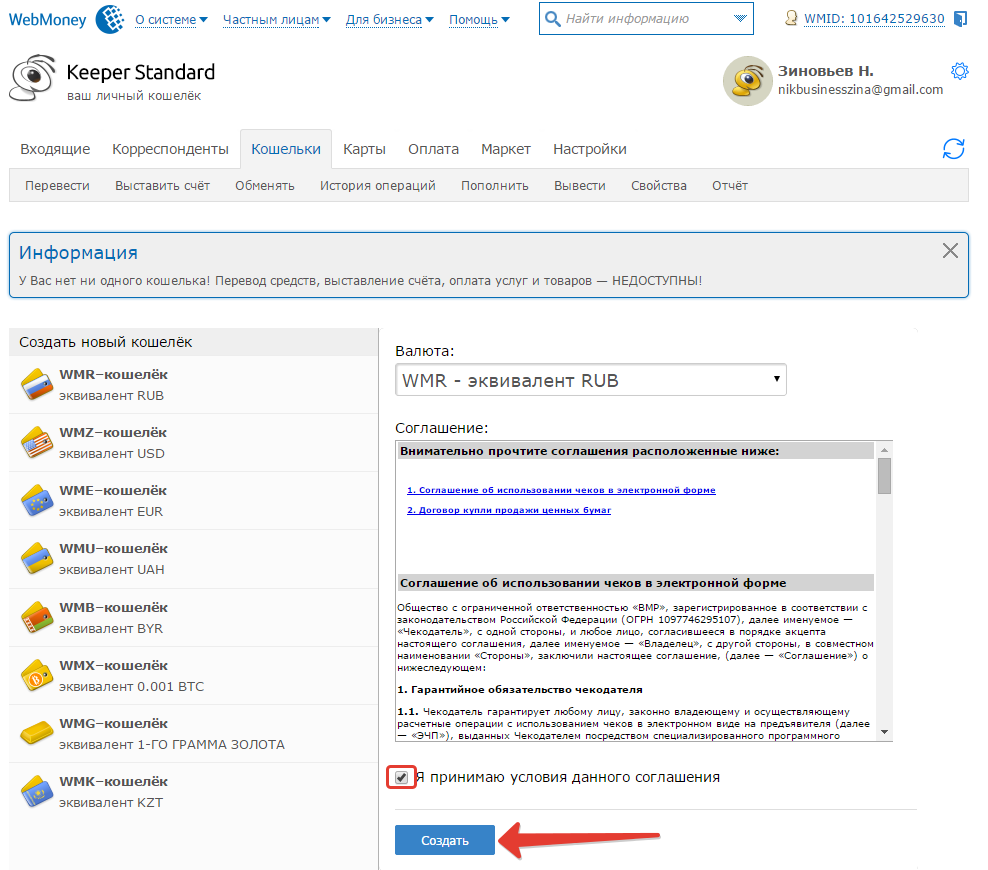Open profile avatar of Зиновьев Н.
This screenshot has width=988, height=870.
click(748, 81)
